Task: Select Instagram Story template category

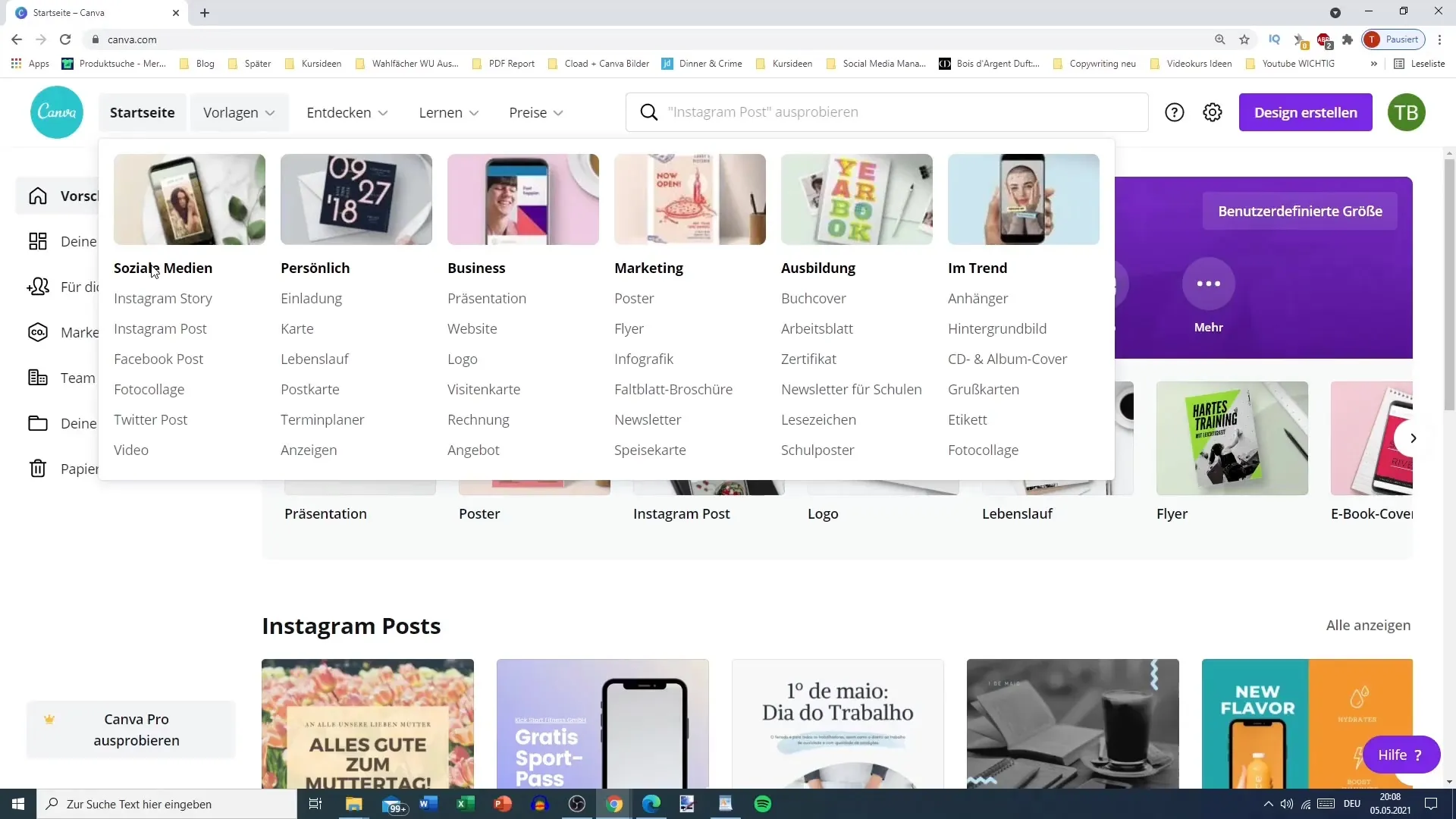Action: [x=163, y=298]
